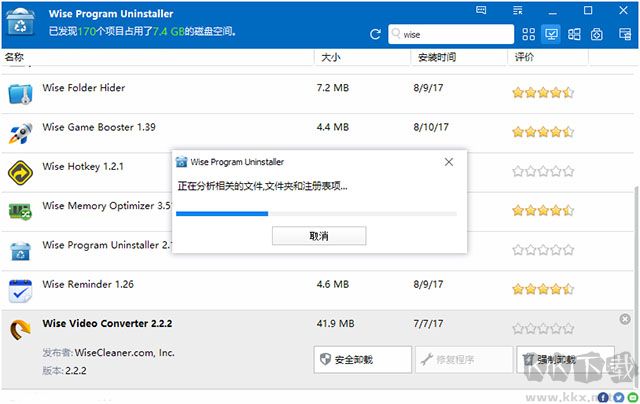The width and height of the screenshot is (640, 404).
Task: Click the 强制卸载 button
Action: tap(565, 360)
